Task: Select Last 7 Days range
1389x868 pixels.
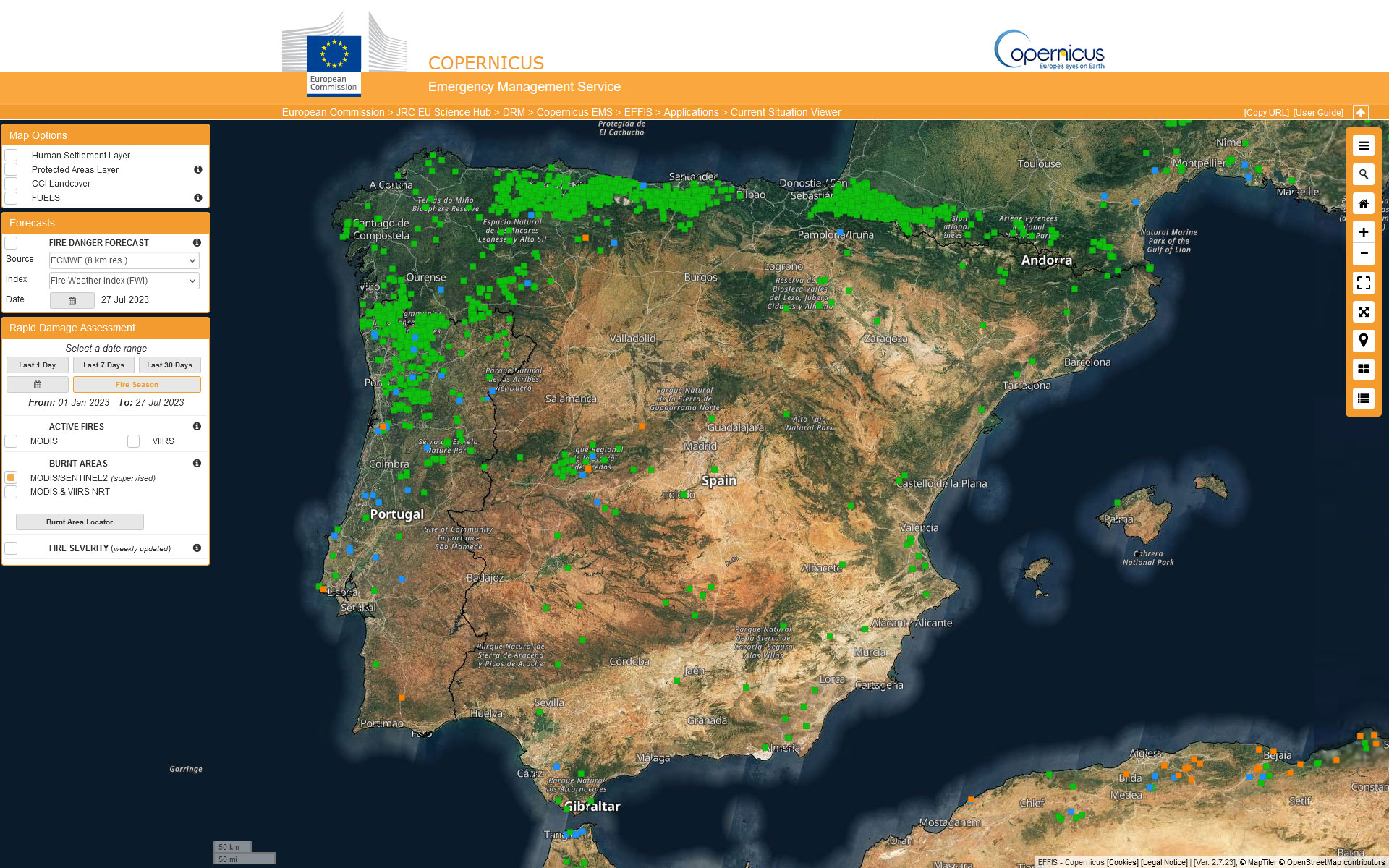Action: point(103,365)
